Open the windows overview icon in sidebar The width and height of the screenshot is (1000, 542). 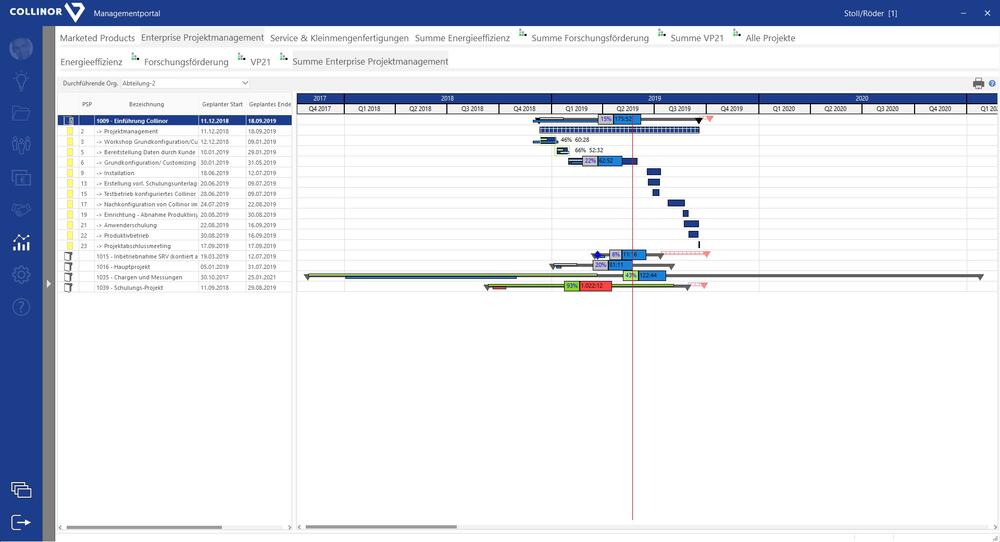coord(21,489)
